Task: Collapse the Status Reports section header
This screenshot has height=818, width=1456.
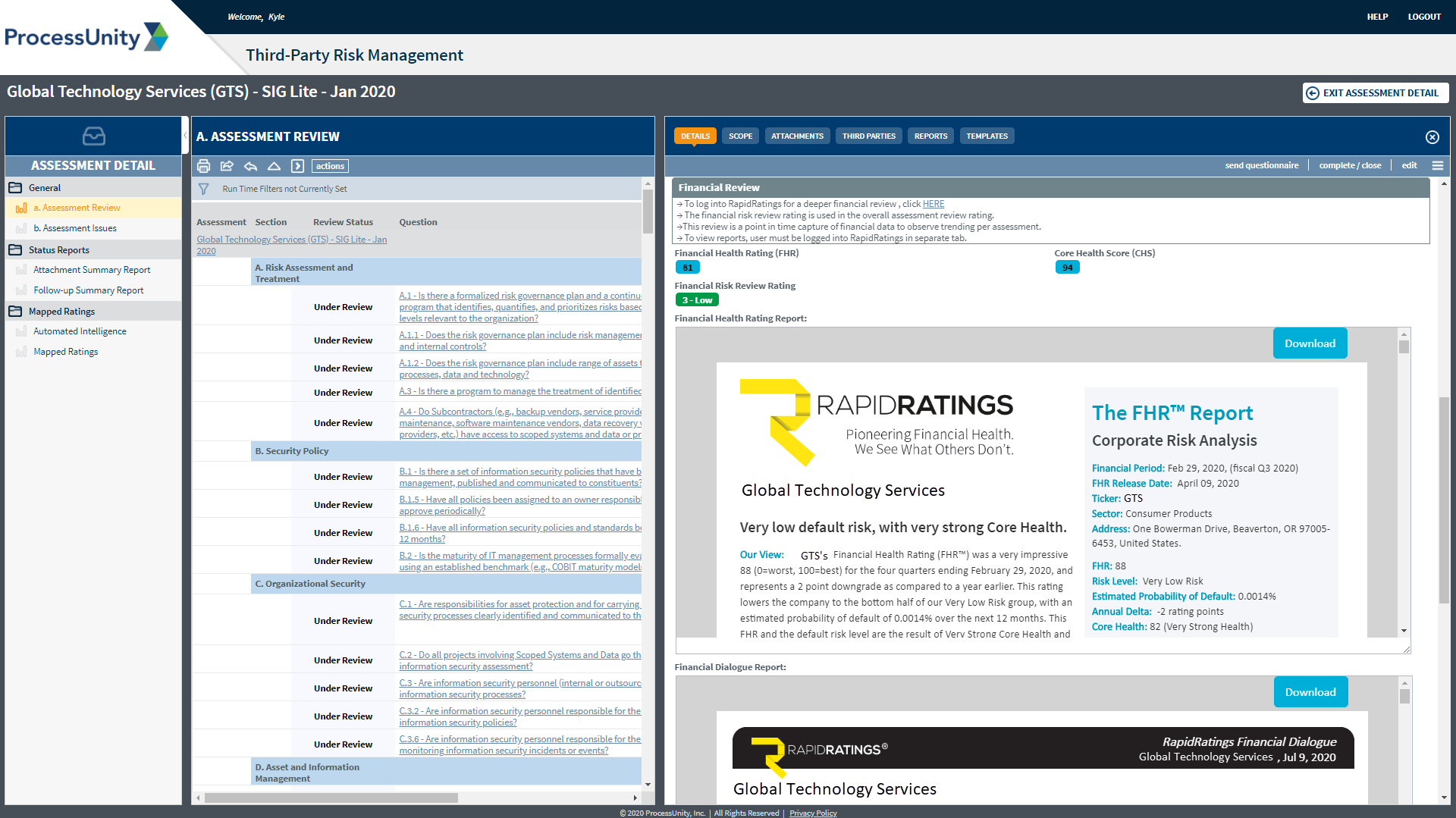Action: click(93, 249)
